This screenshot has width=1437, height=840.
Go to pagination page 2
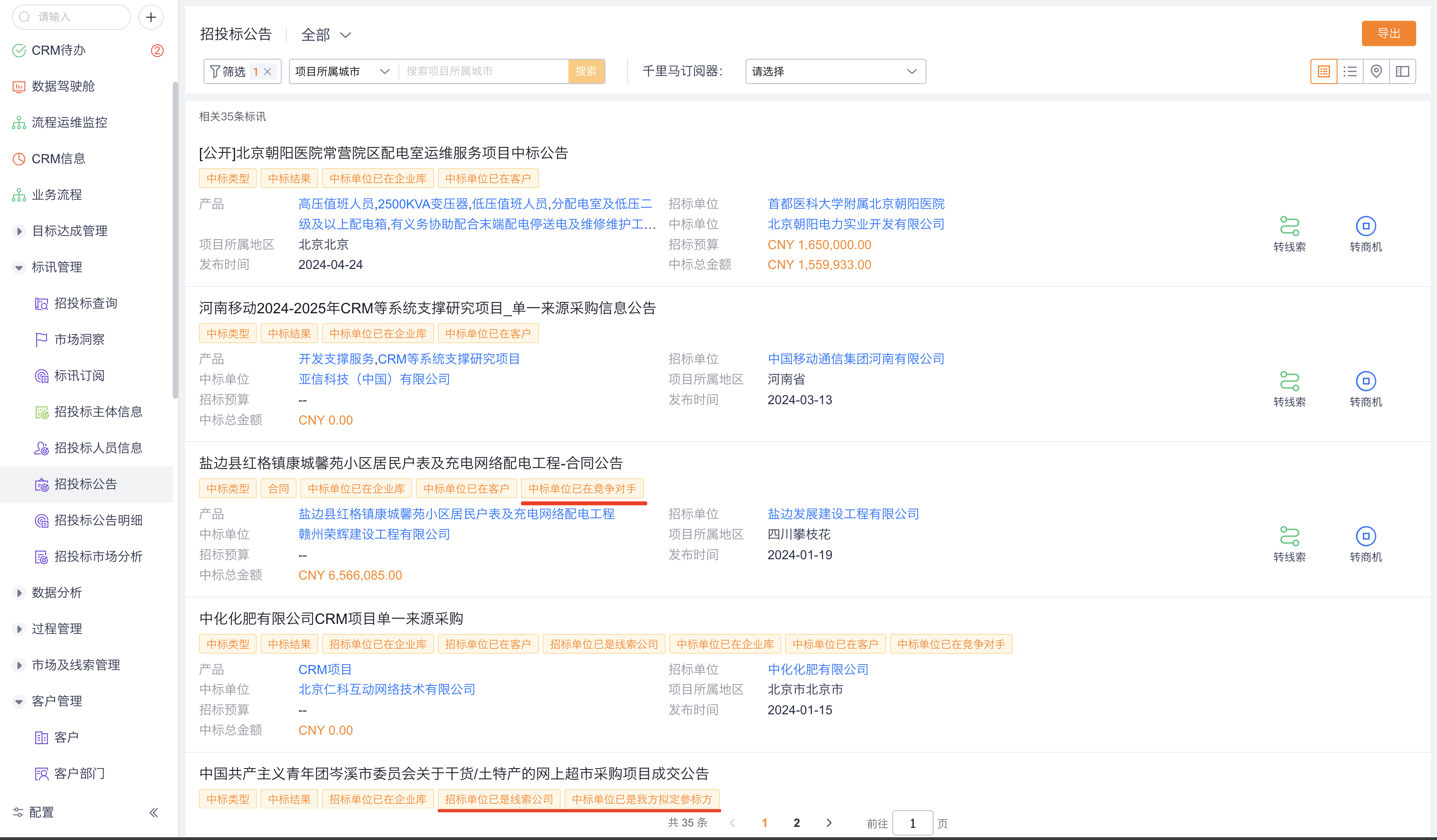point(797,823)
